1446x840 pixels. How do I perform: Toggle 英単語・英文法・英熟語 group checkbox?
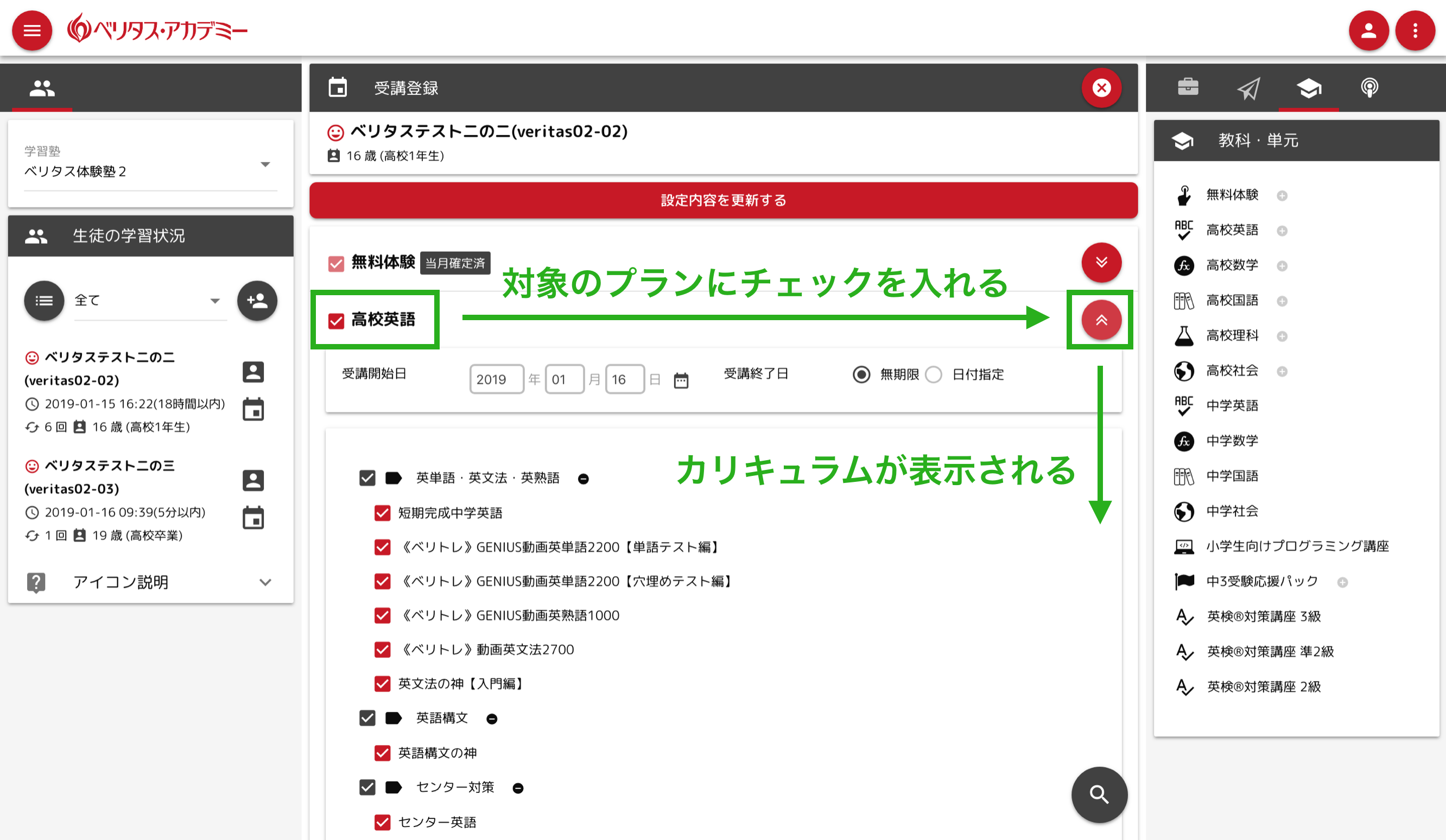click(367, 478)
